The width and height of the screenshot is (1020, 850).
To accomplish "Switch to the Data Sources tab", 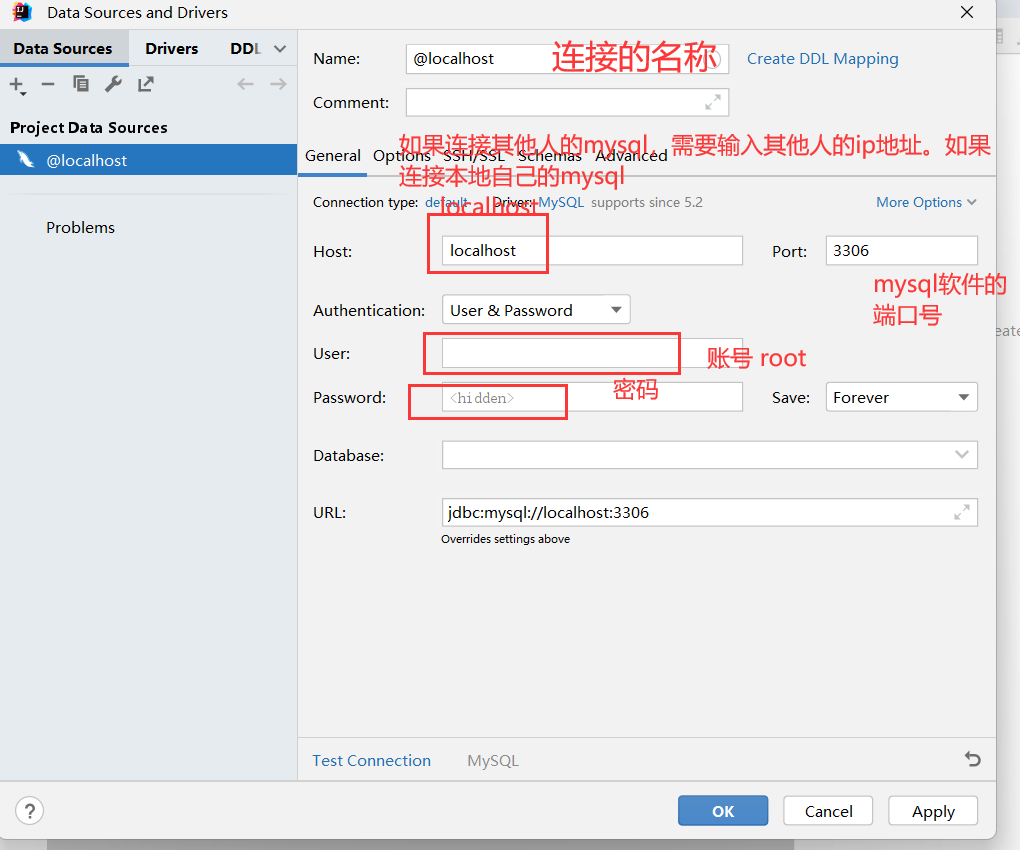I will click(63, 49).
